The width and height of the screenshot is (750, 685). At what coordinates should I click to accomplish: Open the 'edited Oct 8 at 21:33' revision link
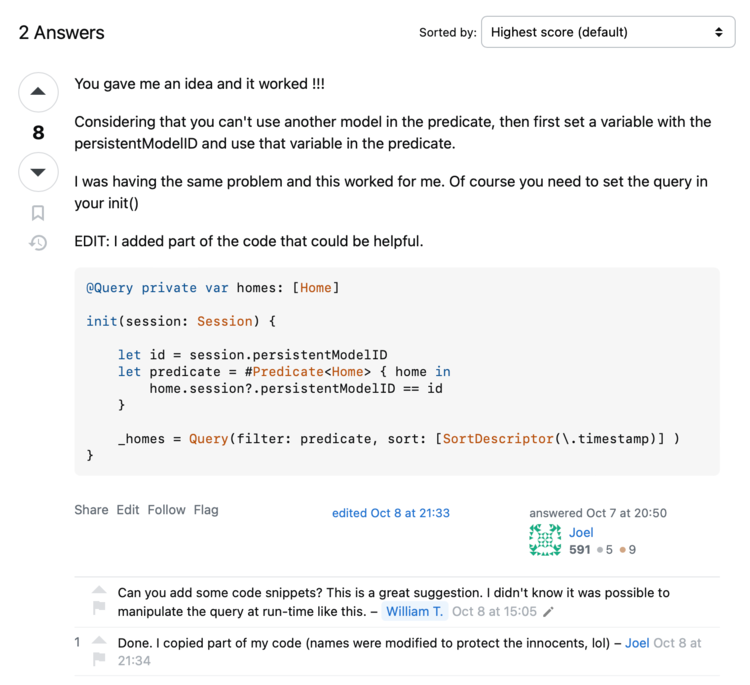point(391,513)
